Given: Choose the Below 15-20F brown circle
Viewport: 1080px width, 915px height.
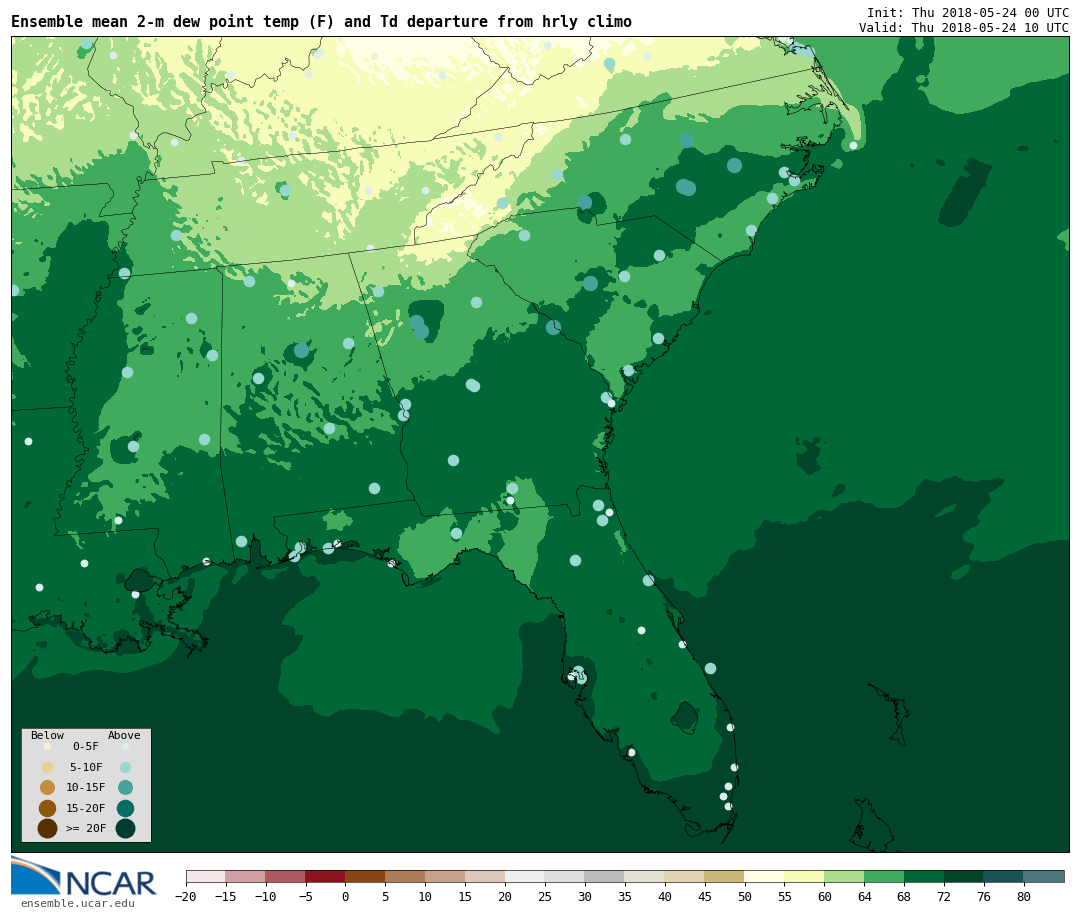Looking at the screenshot, I should click(48, 808).
